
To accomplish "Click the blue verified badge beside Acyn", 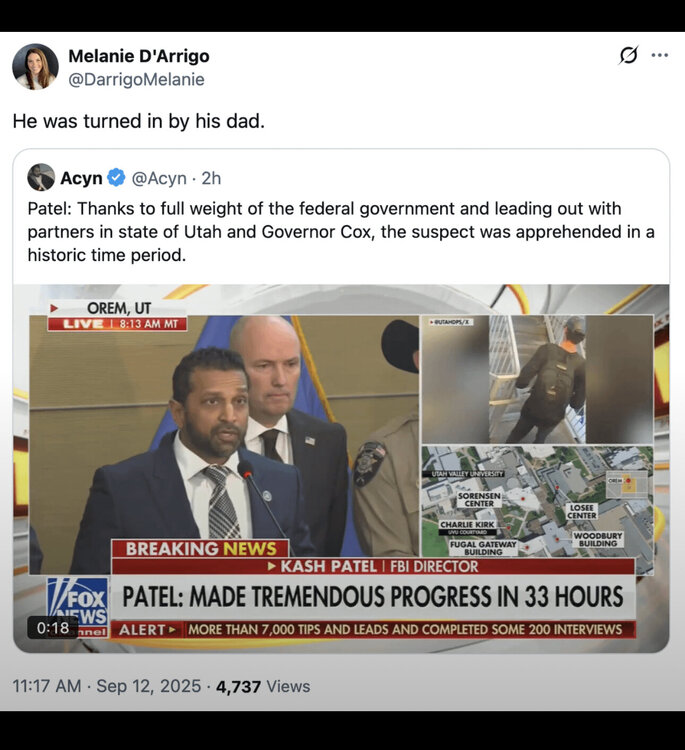I will [x=116, y=177].
